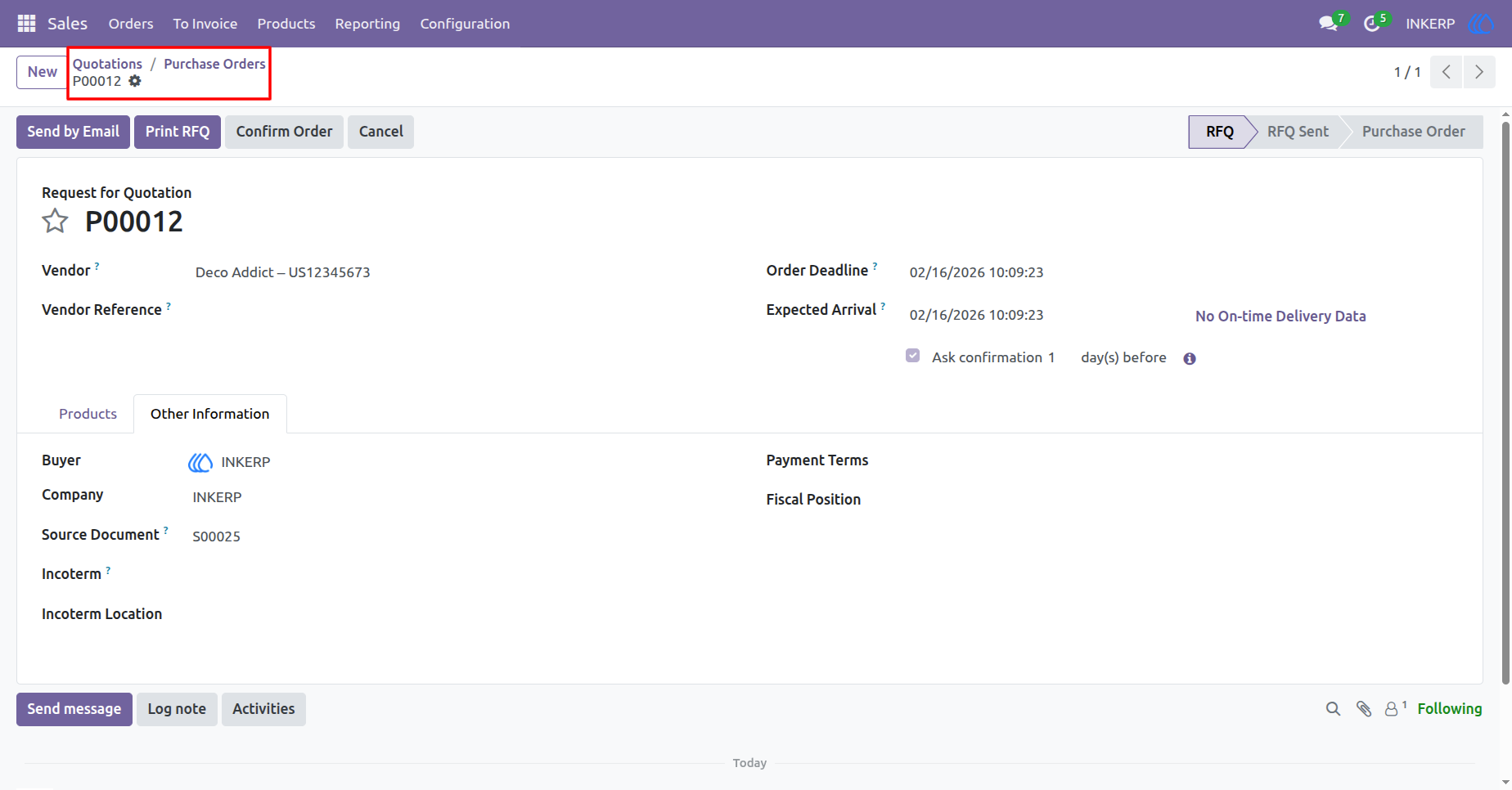Click the info icon after day(s) before
The height and width of the screenshot is (790, 1512).
click(1190, 358)
